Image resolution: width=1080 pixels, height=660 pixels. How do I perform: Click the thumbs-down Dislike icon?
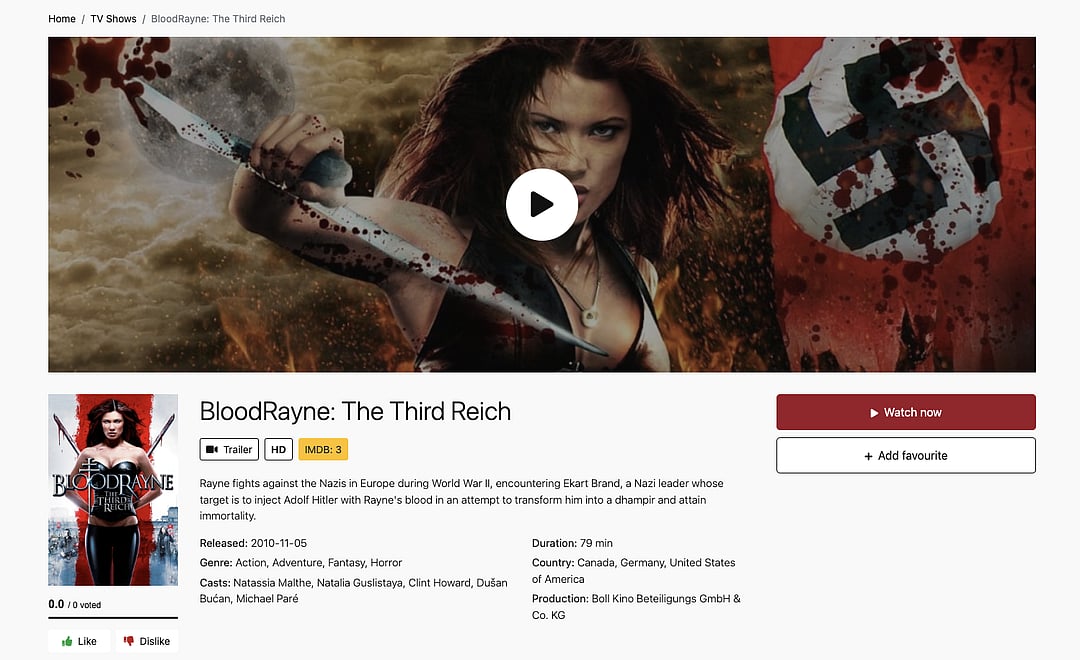point(129,641)
